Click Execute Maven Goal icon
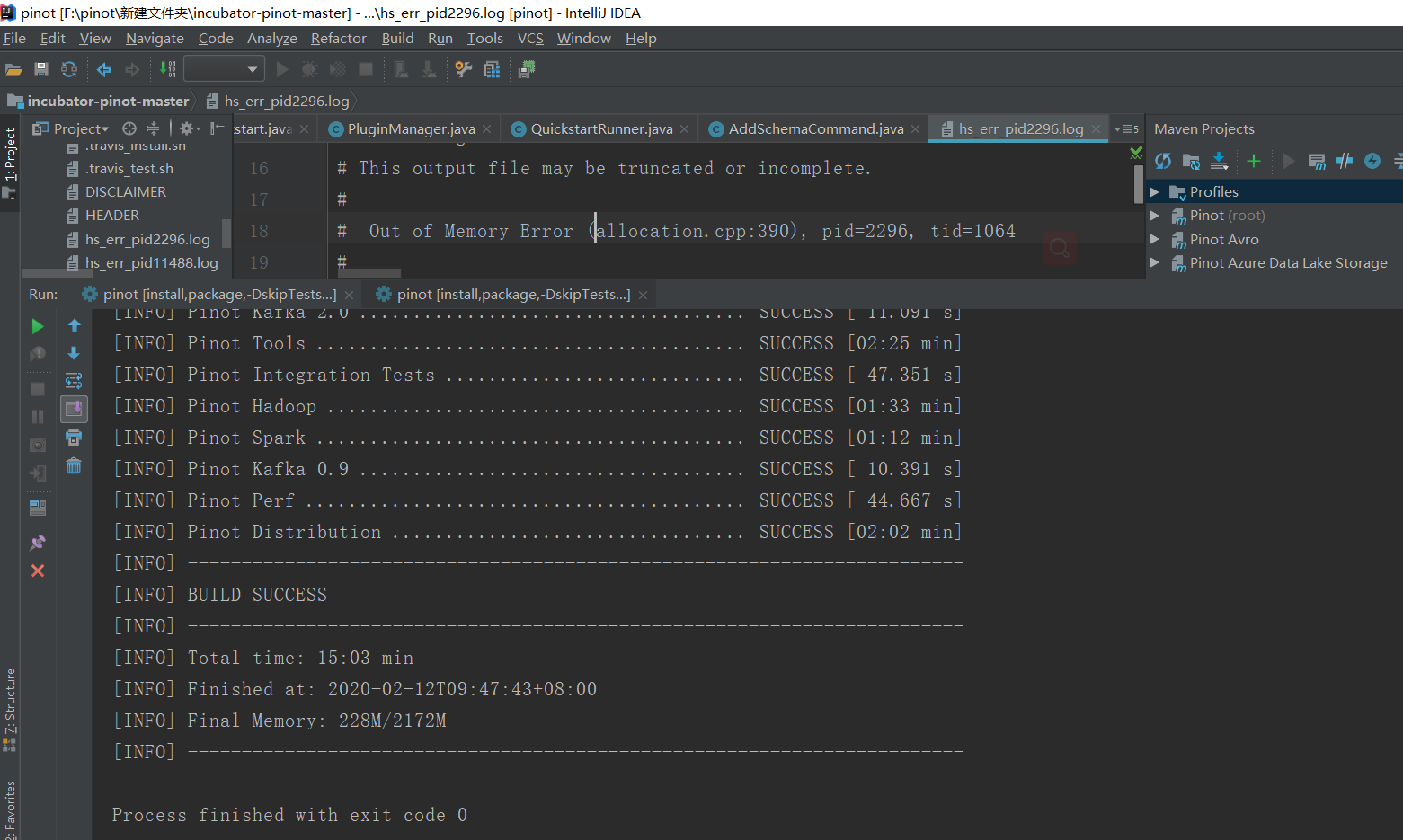This screenshot has height=840, width=1403. coord(1317,161)
